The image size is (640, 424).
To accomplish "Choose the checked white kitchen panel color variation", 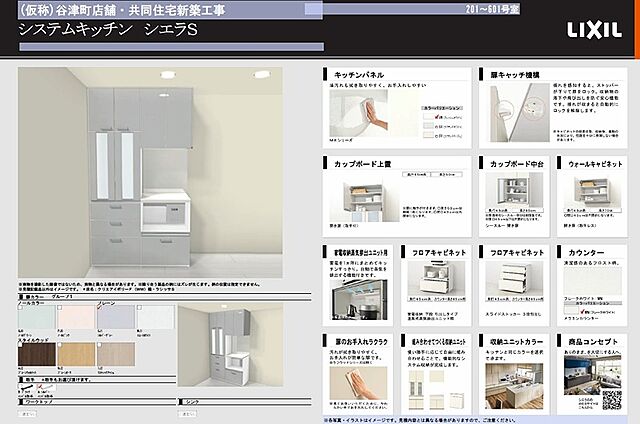I will coord(429,117).
